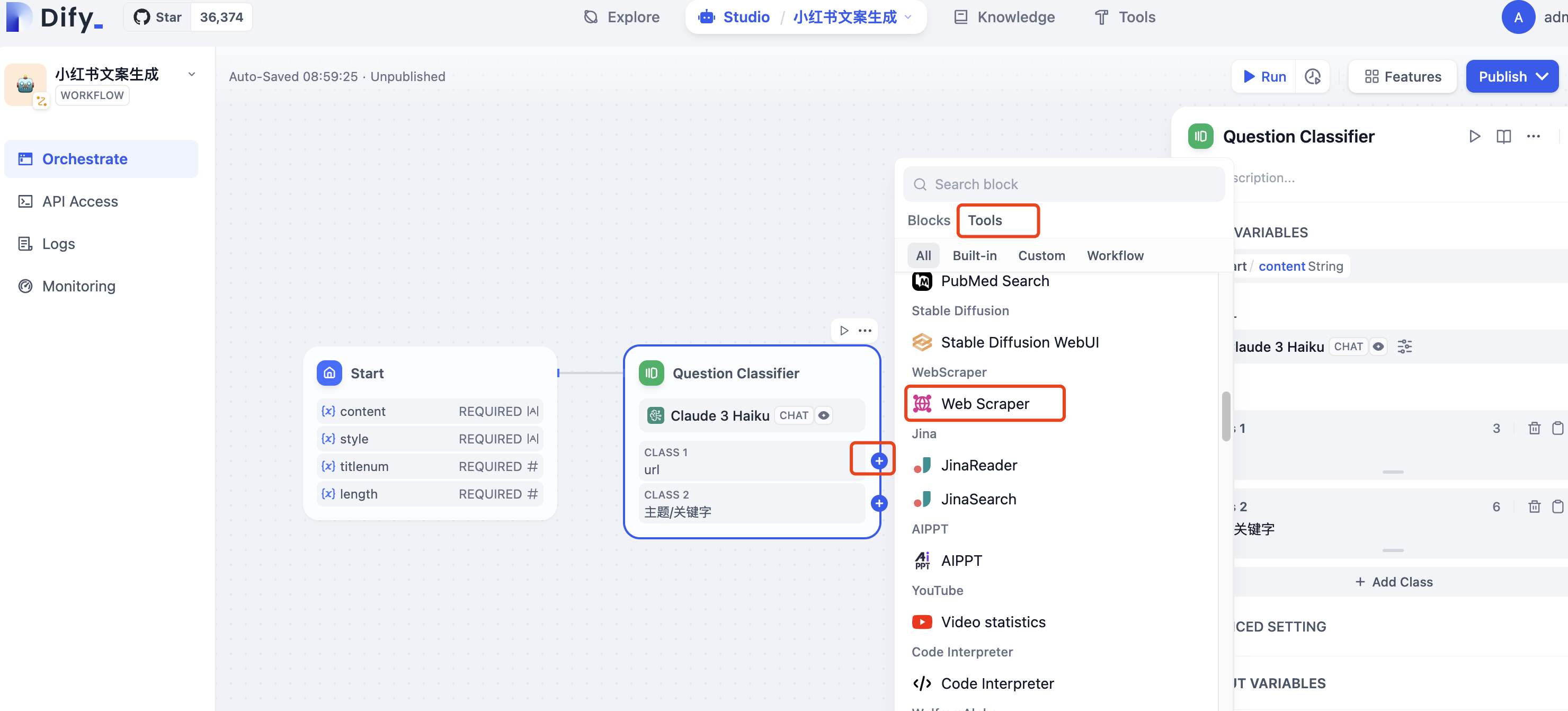Screen dimensions: 1568x711
Task: Filter tools by Workflow
Action: (x=1115, y=256)
